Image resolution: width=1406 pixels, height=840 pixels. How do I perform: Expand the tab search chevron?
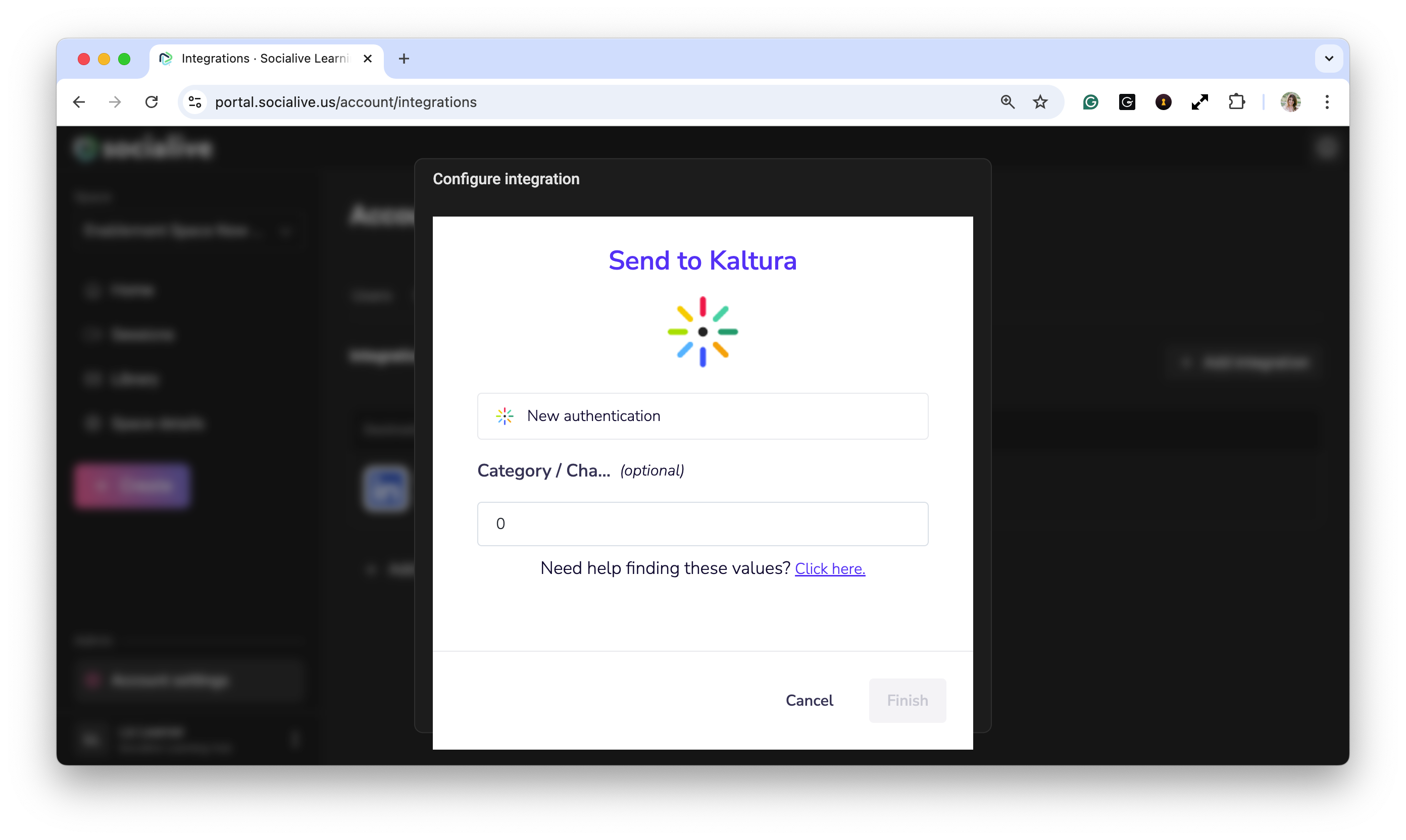click(1328, 58)
